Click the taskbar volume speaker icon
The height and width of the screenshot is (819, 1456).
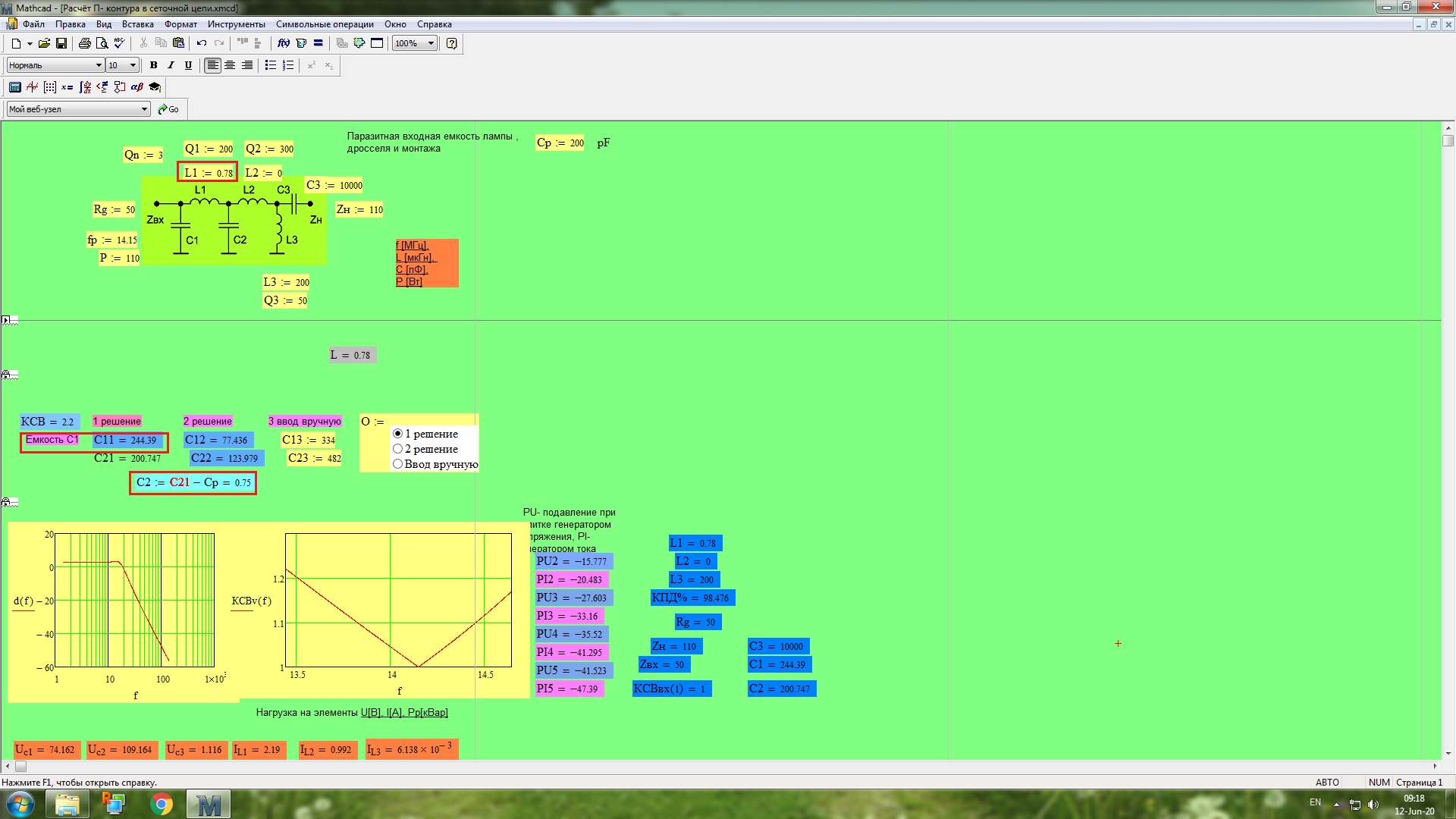[x=1373, y=805]
